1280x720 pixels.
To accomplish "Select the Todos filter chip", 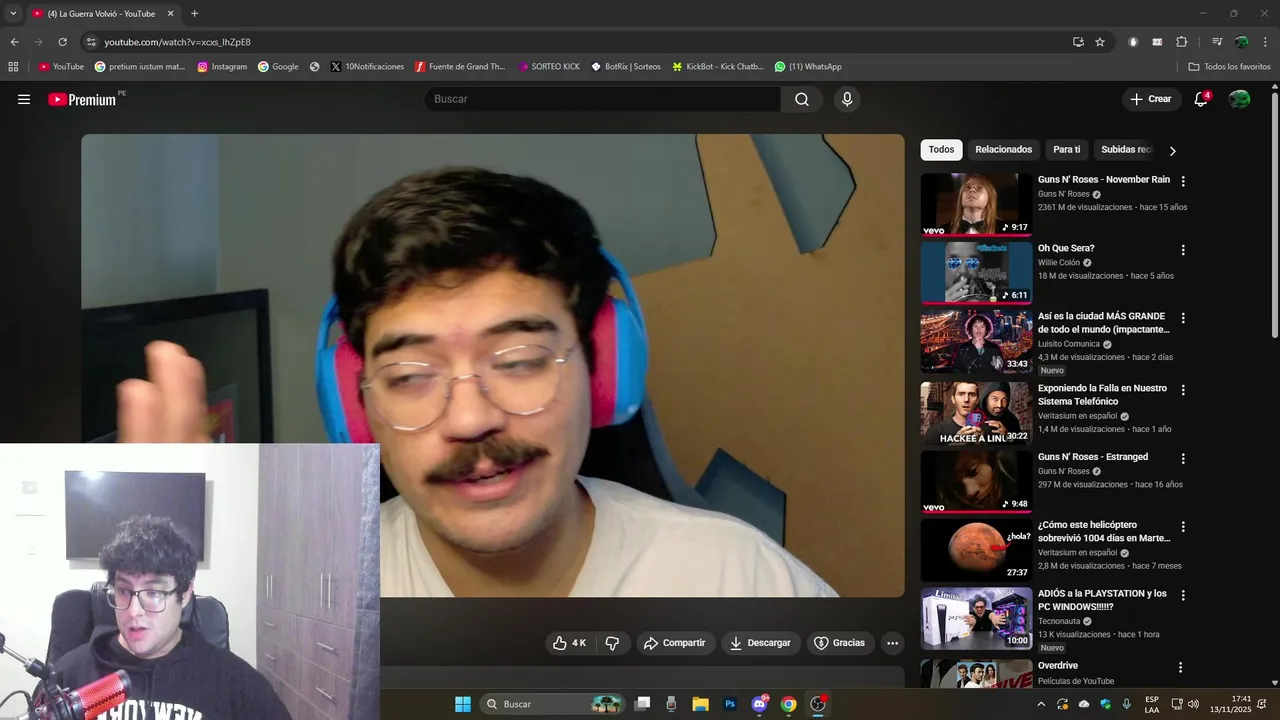I will 941,150.
